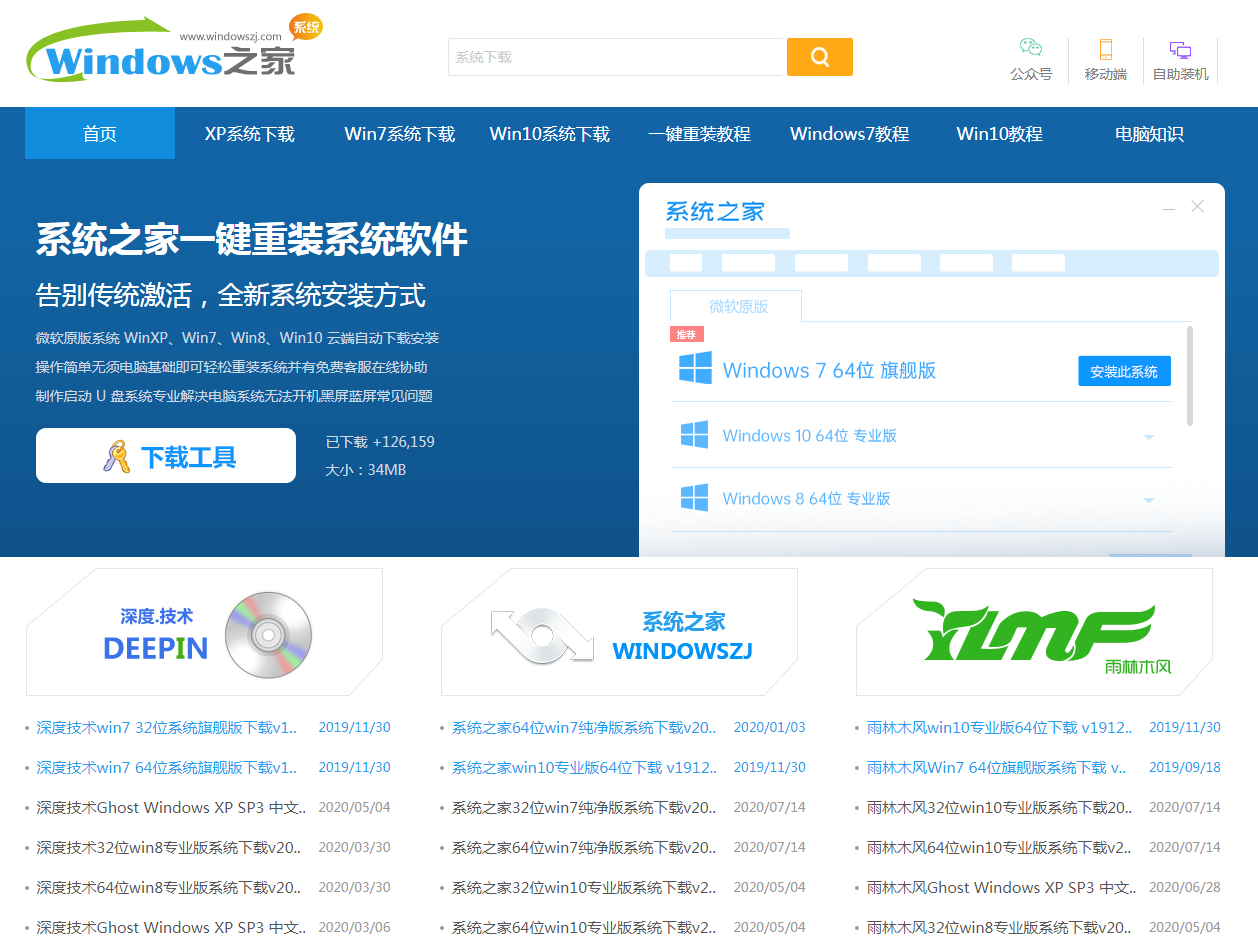
Task: Click the orange search magnifier button
Action: pyautogui.click(x=819, y=57)
